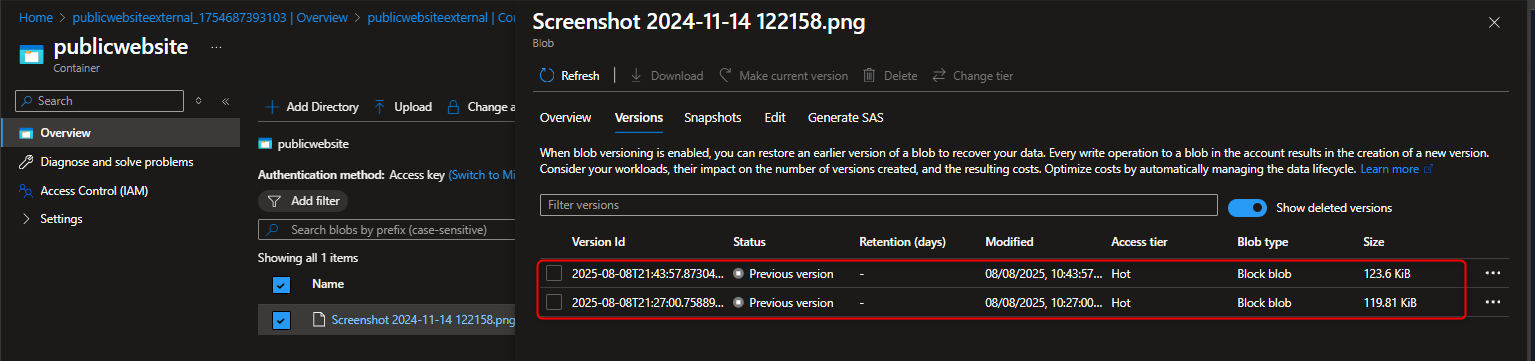Open the ellipsis menu beside publicwebsite title
This screenshot has width=1535, height=361.
[217, 47]
